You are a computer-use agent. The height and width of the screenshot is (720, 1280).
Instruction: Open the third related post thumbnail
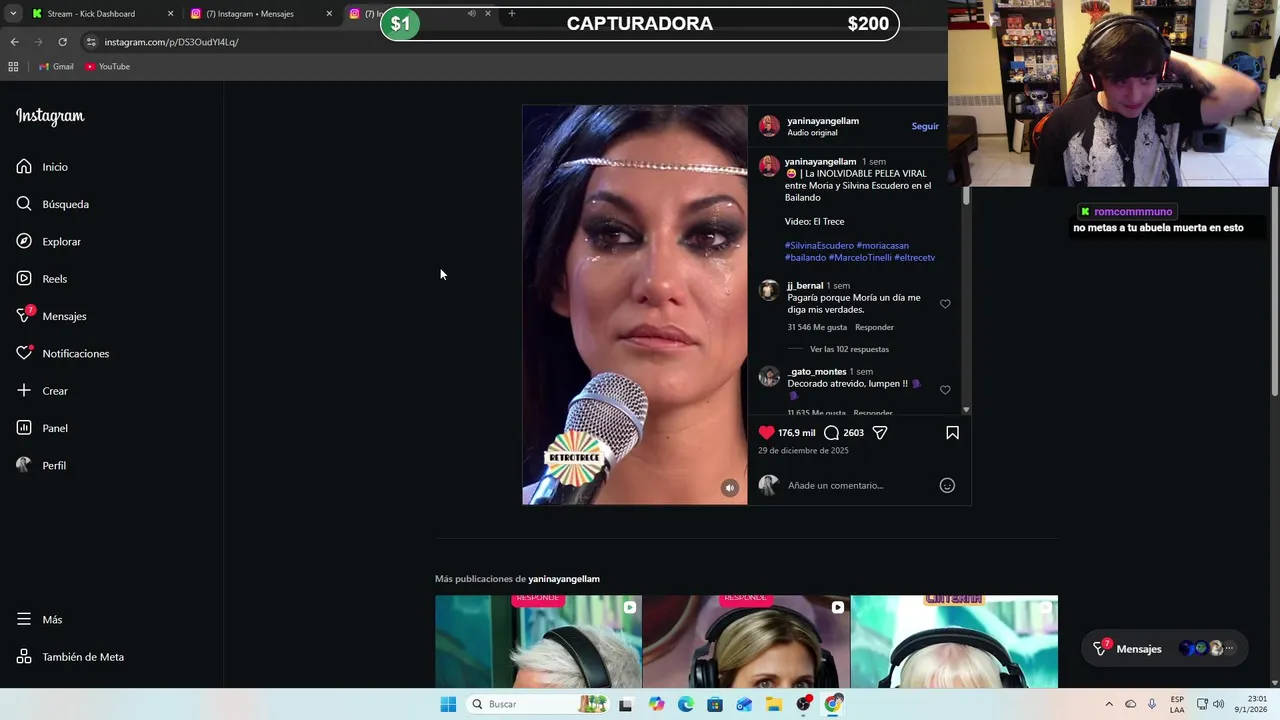click(954, 642)
